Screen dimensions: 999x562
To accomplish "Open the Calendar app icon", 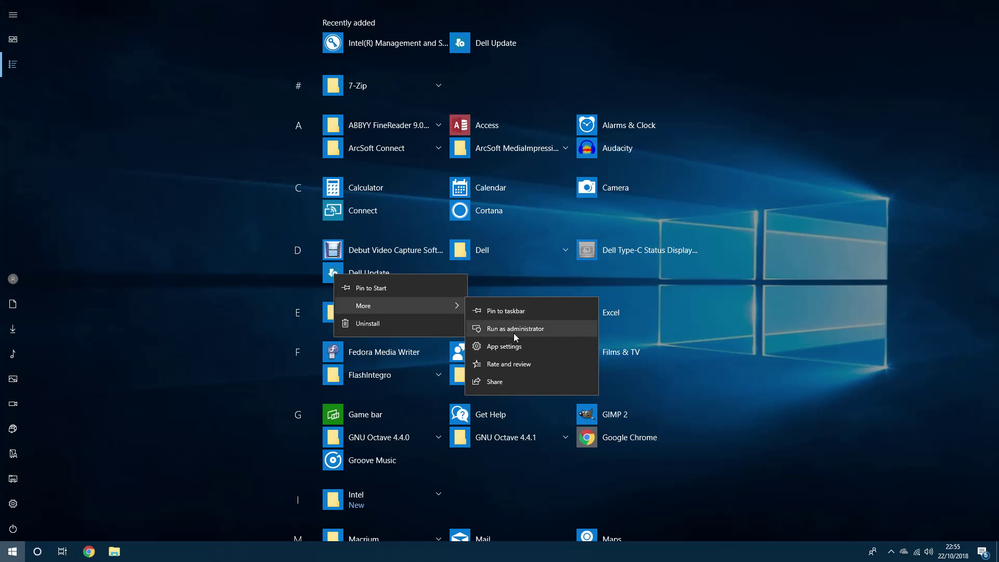I will pyautogui.click(x=459, y=187).
